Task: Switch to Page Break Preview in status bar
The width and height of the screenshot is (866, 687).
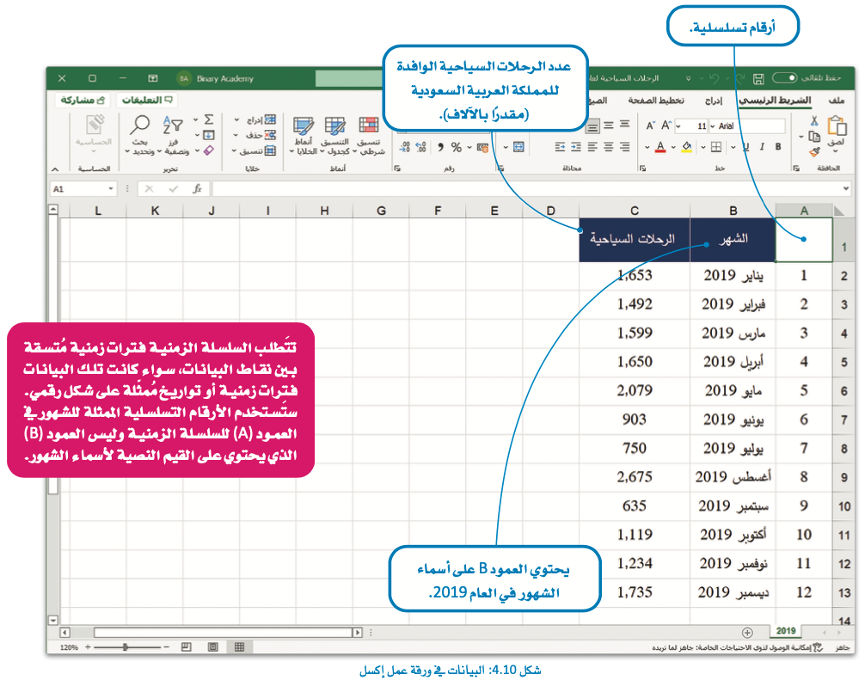Action: click(x=186, y=647)
